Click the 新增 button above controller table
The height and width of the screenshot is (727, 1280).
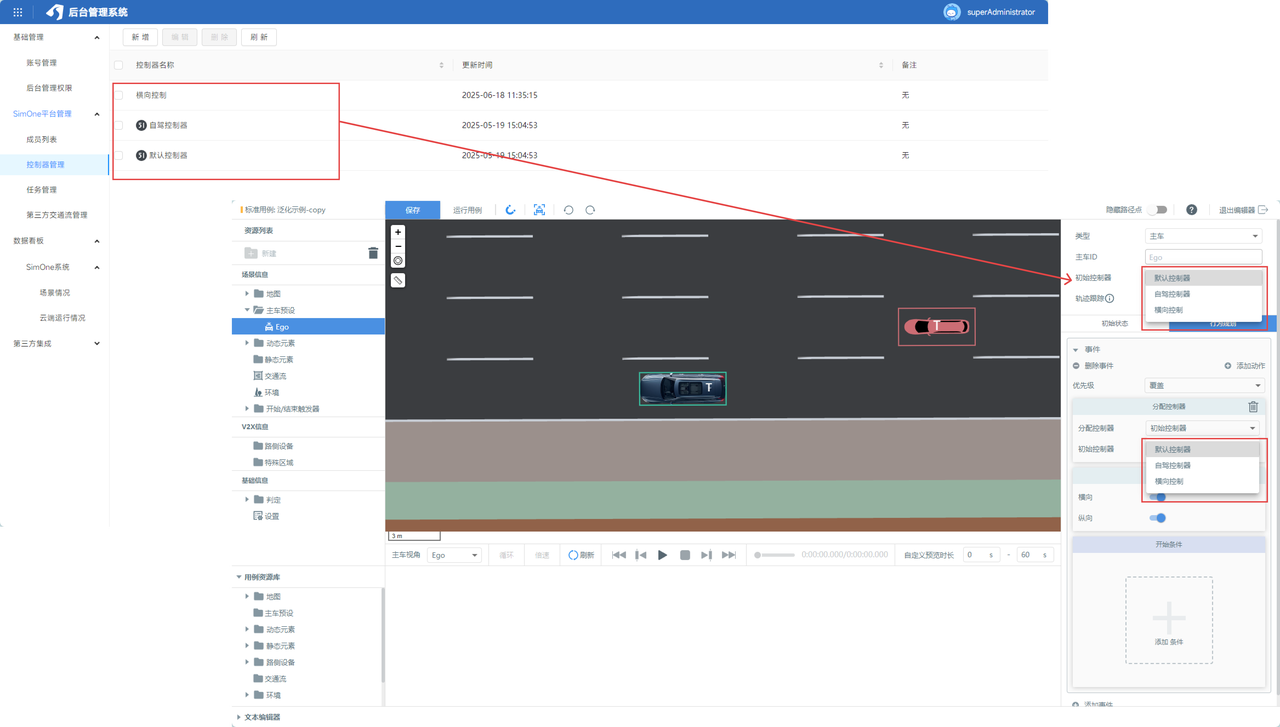[x=139, y=37]
